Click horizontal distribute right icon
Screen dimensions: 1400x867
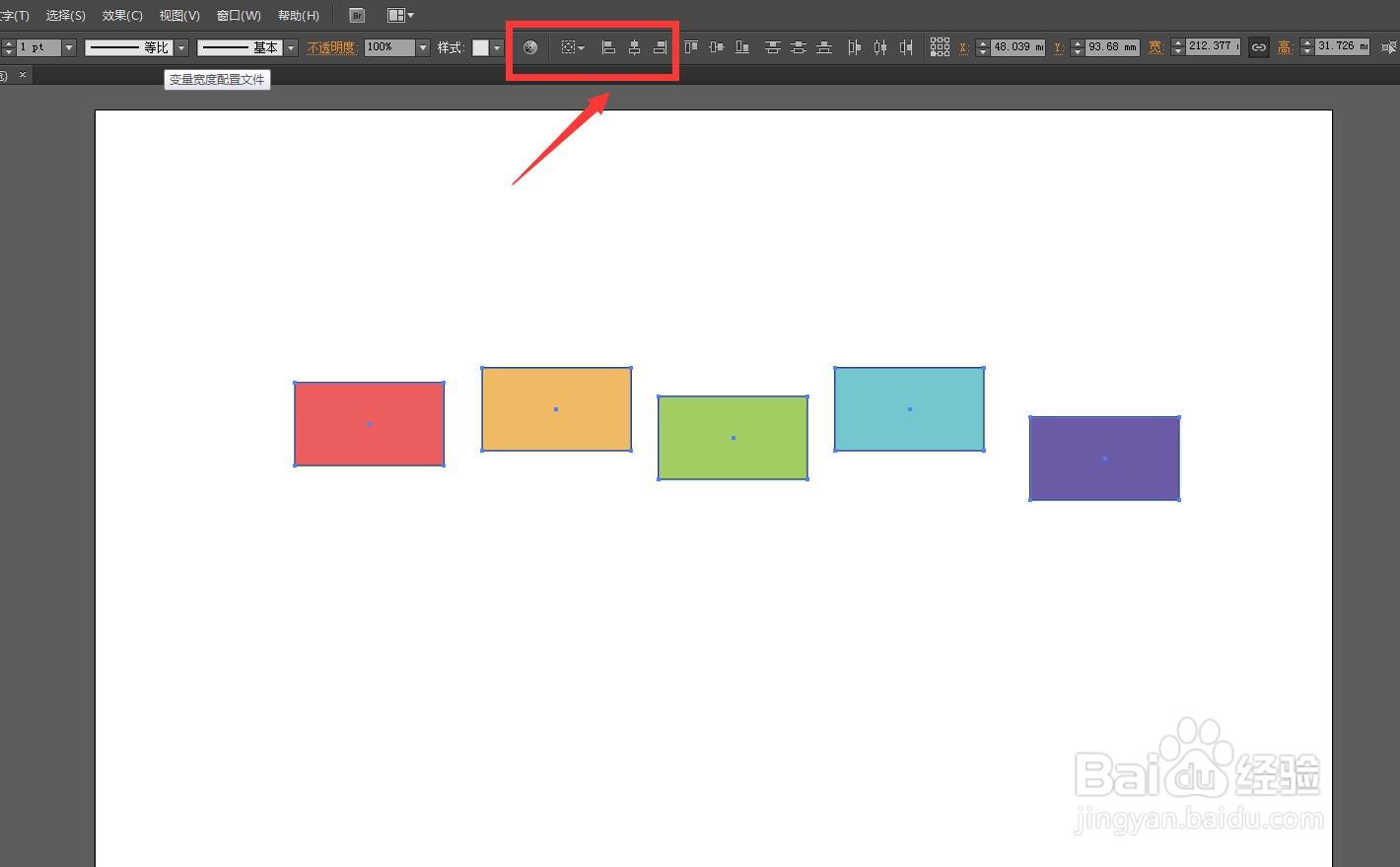(906, 47)
